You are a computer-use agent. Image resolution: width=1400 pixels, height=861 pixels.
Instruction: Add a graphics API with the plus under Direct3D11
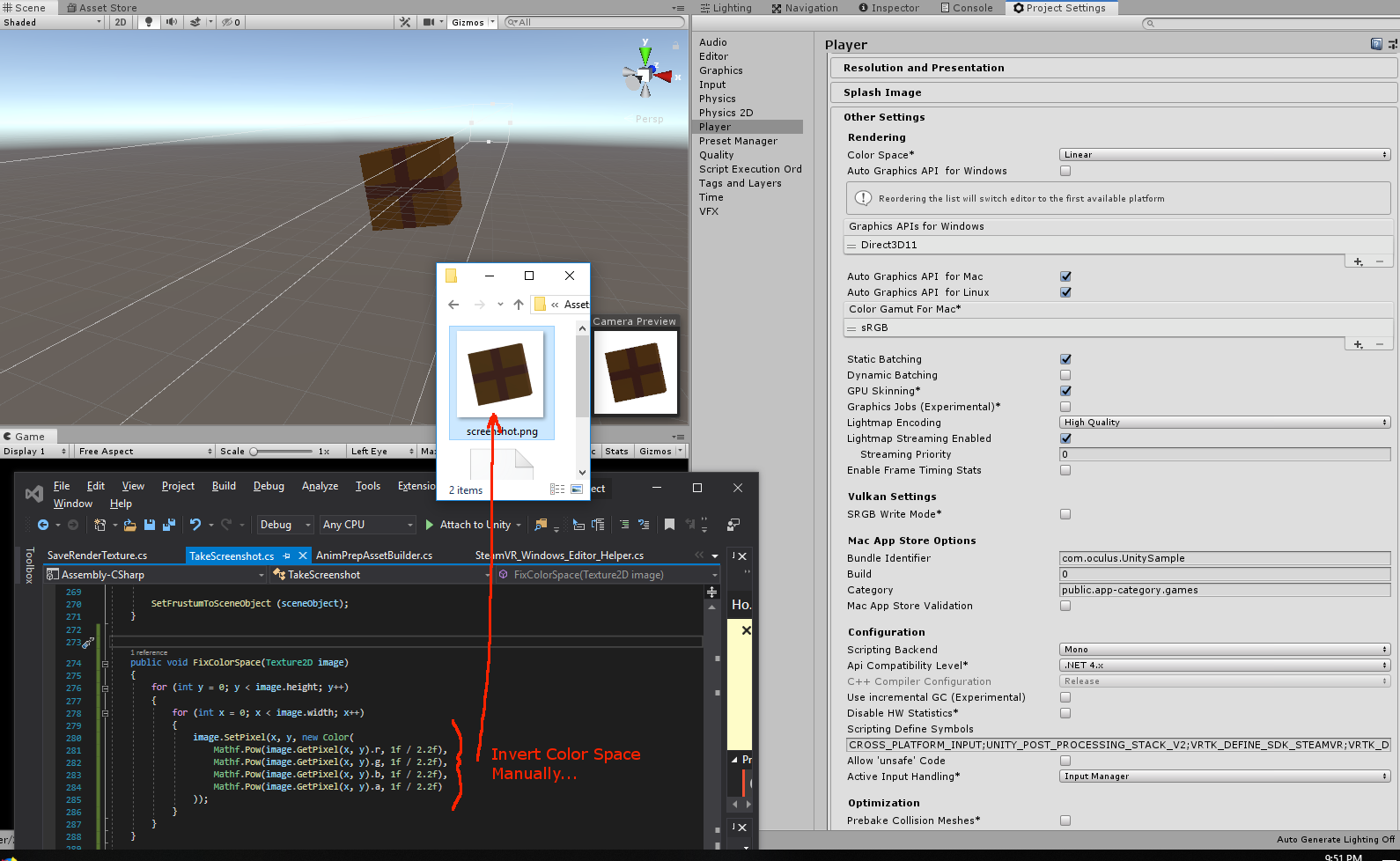(1359, 261)
